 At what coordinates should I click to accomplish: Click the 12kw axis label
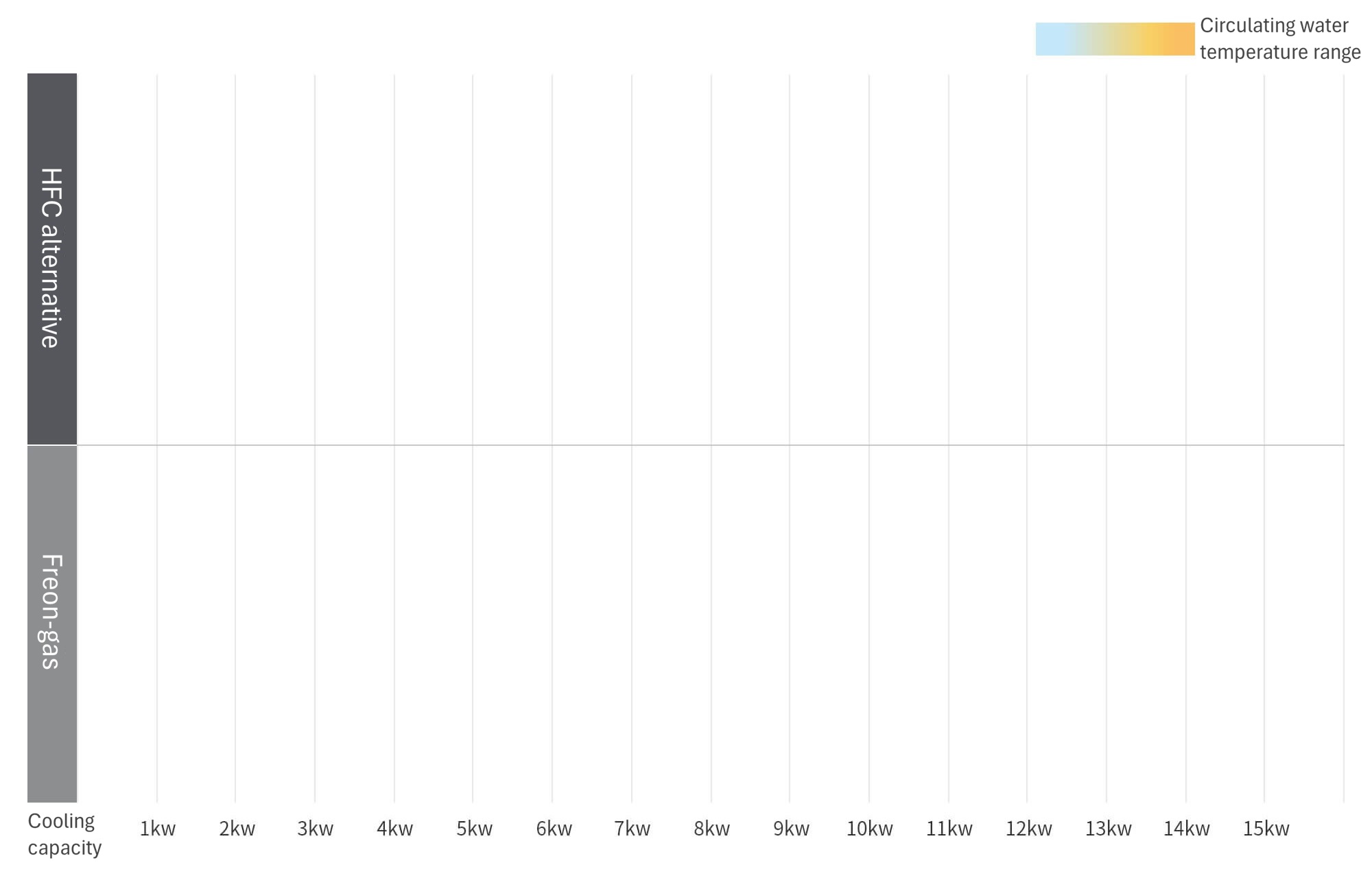pos(1029,829)
